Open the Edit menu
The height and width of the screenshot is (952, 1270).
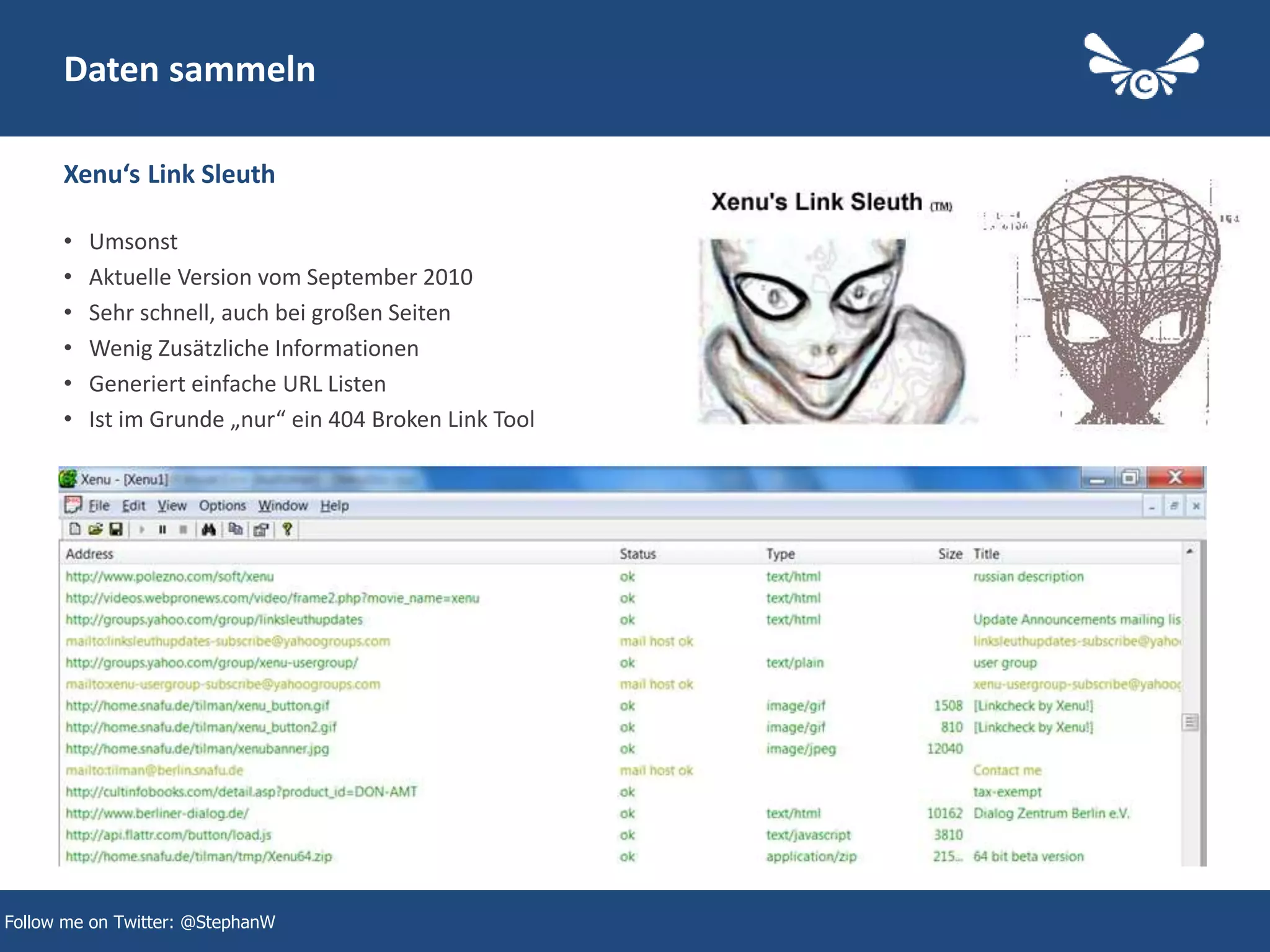[133, 506]
